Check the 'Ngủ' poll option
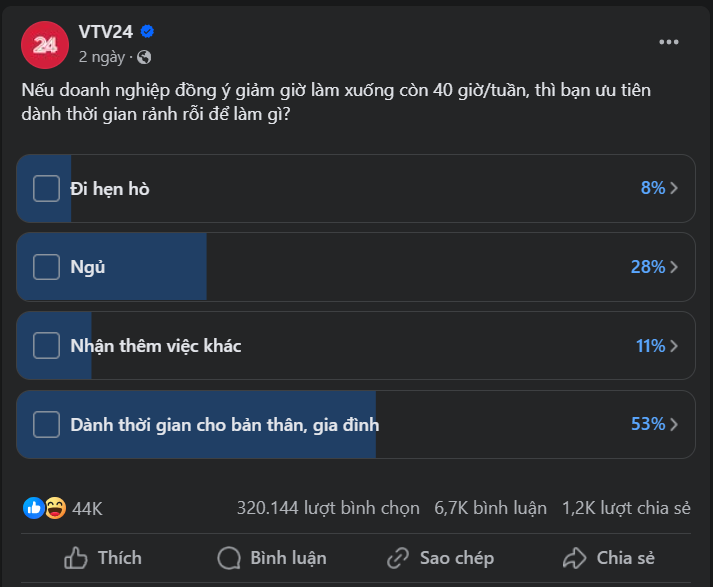This screenshot has width=713, height=587. click(x=47, y=267)
